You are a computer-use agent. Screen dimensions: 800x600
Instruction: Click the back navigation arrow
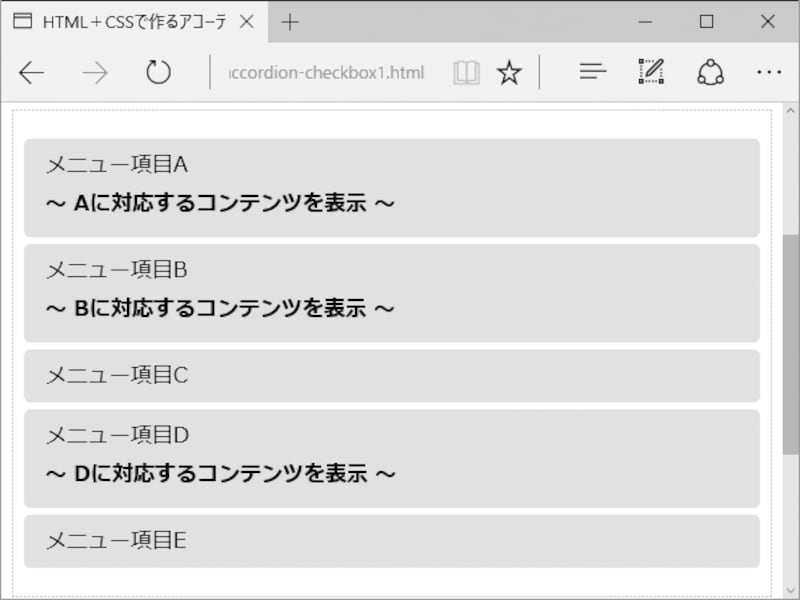click(x=31, y=72)
